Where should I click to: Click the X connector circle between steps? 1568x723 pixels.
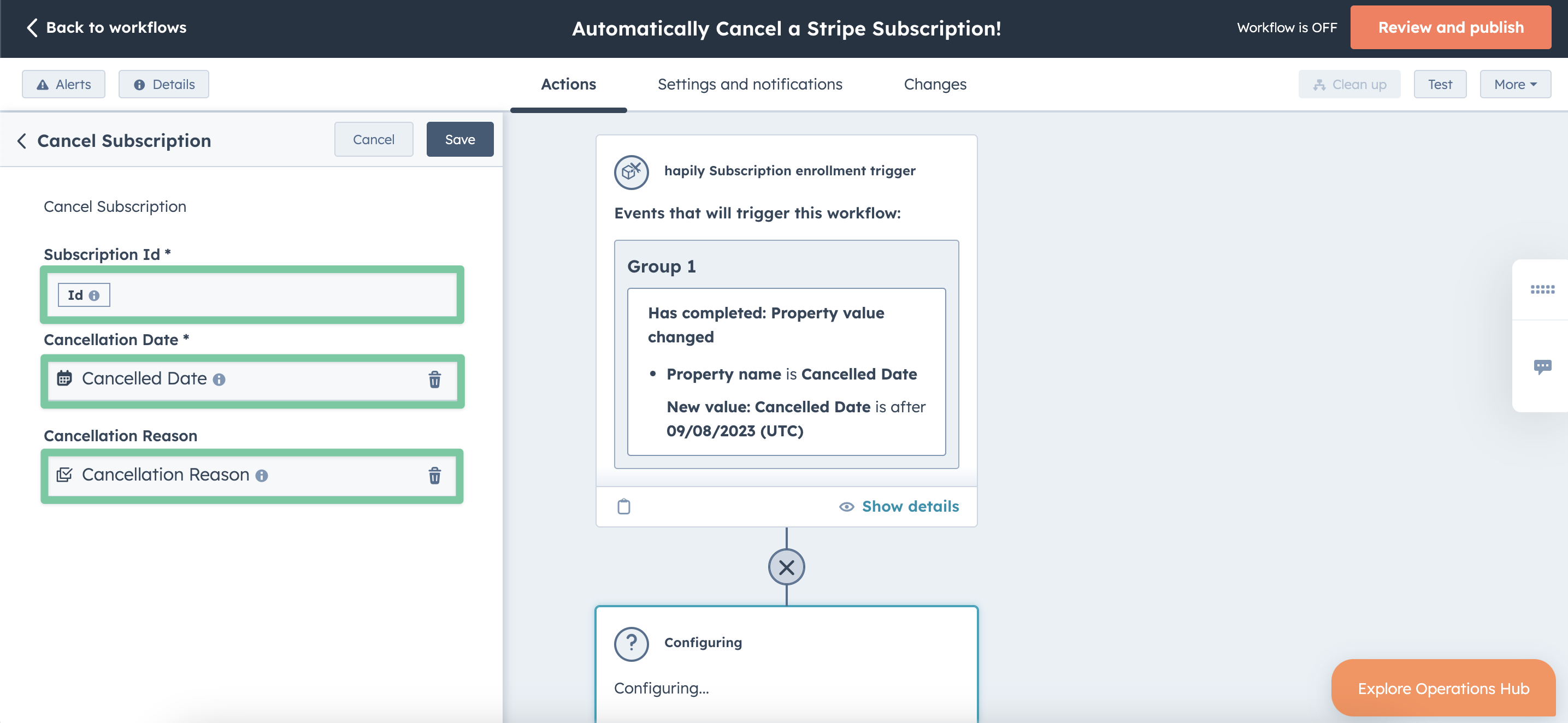[786, 567]
